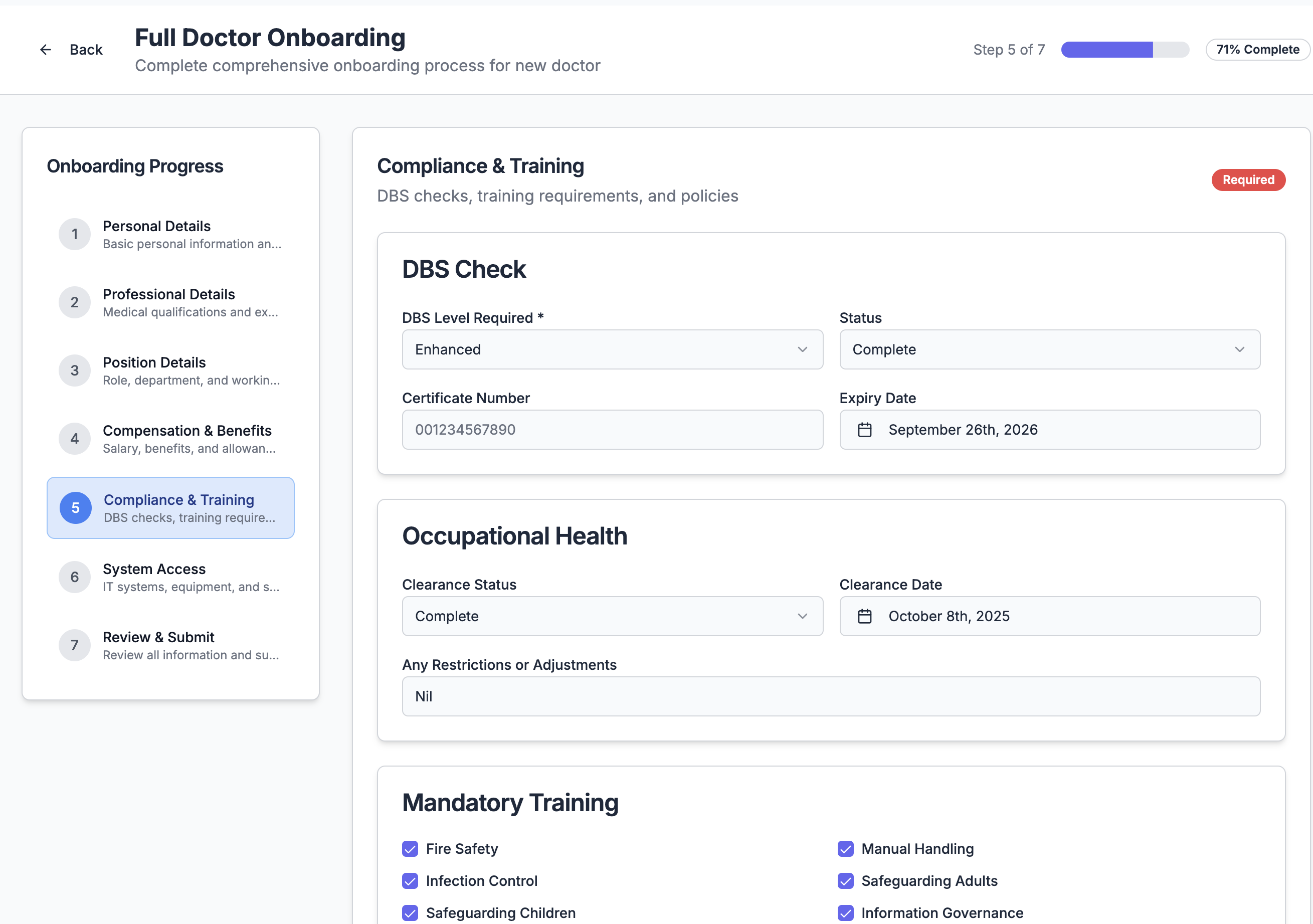Open the DBS Level Required dropdown
The width and height of the screenshot is (1313, 924).
612,349
